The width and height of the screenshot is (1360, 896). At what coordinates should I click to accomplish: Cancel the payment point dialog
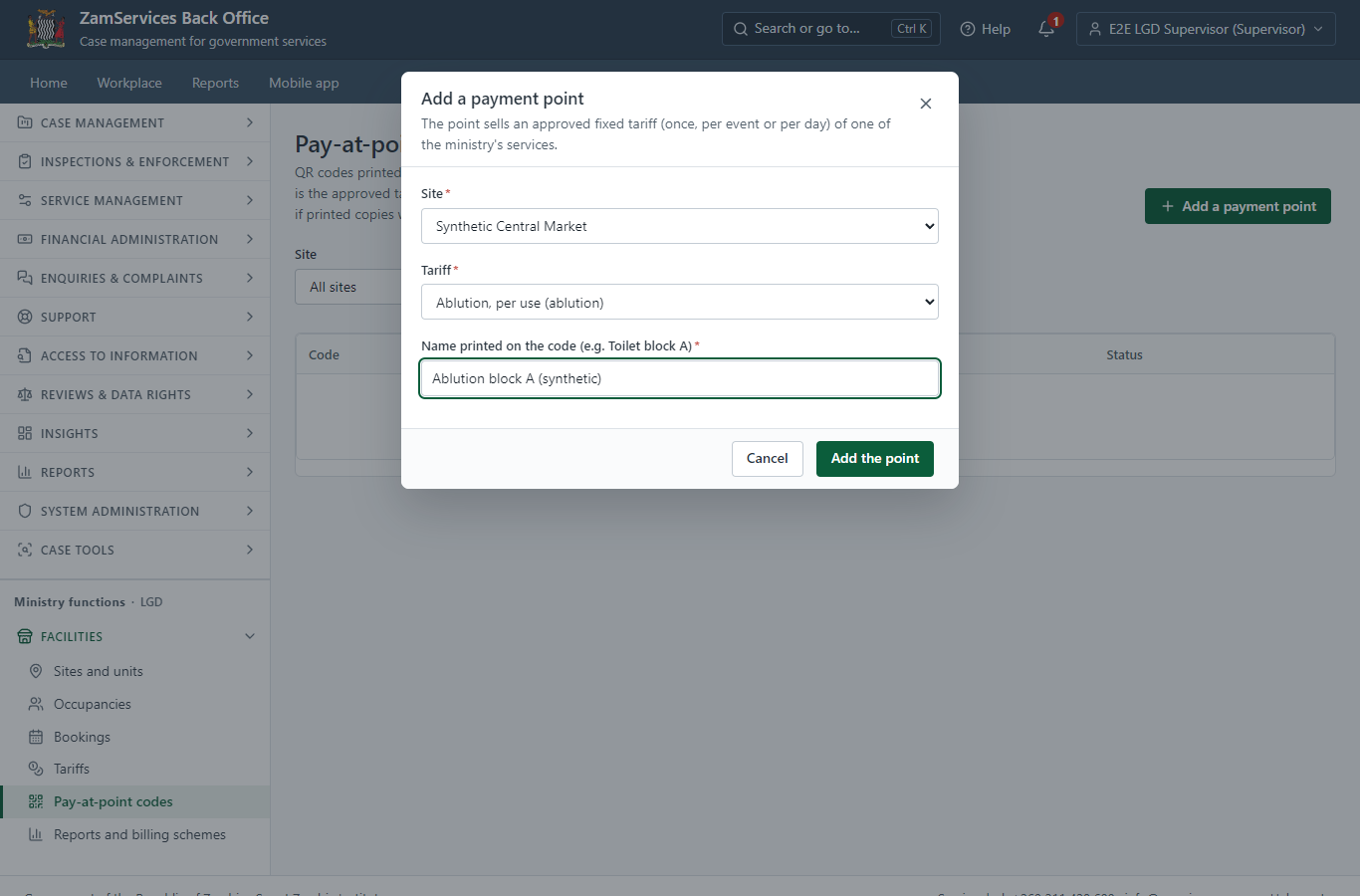[x=768, y=459]
